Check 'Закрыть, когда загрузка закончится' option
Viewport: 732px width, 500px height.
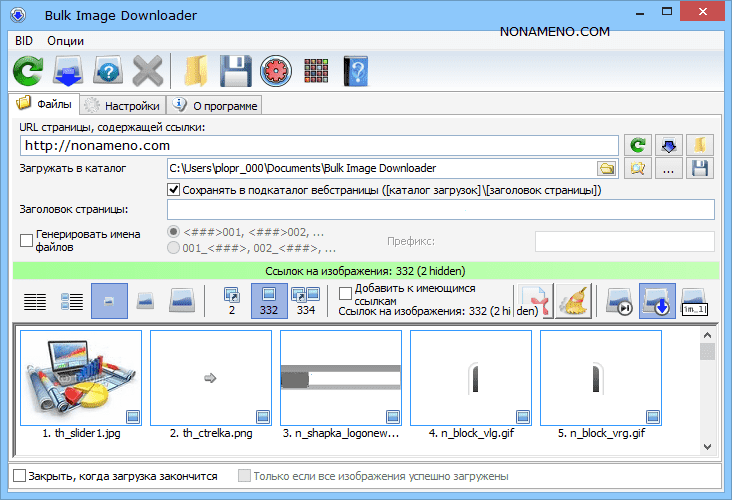click(20, 476)
